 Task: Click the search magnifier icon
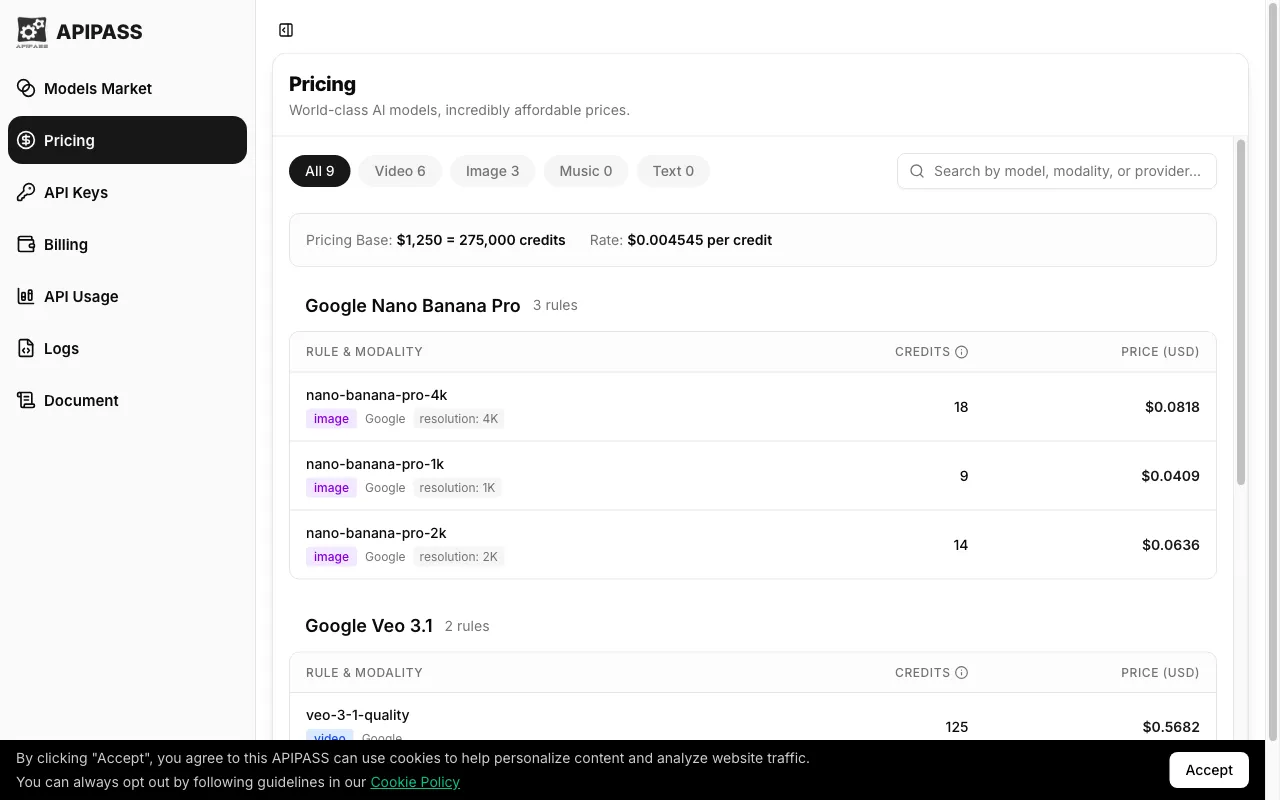[x=917, y=171]
